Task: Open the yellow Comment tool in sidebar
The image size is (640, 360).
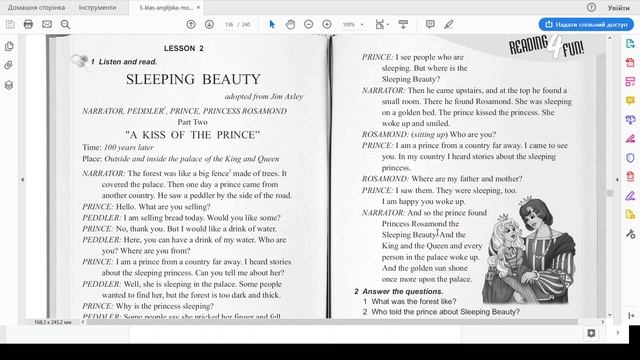Action: (630, 100)
